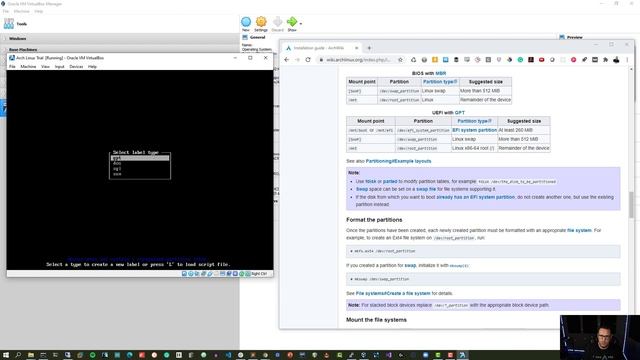Click the taskbar Search magnifier icon
Viewport: 640px width, 360px height.
[x=18, y=355]
